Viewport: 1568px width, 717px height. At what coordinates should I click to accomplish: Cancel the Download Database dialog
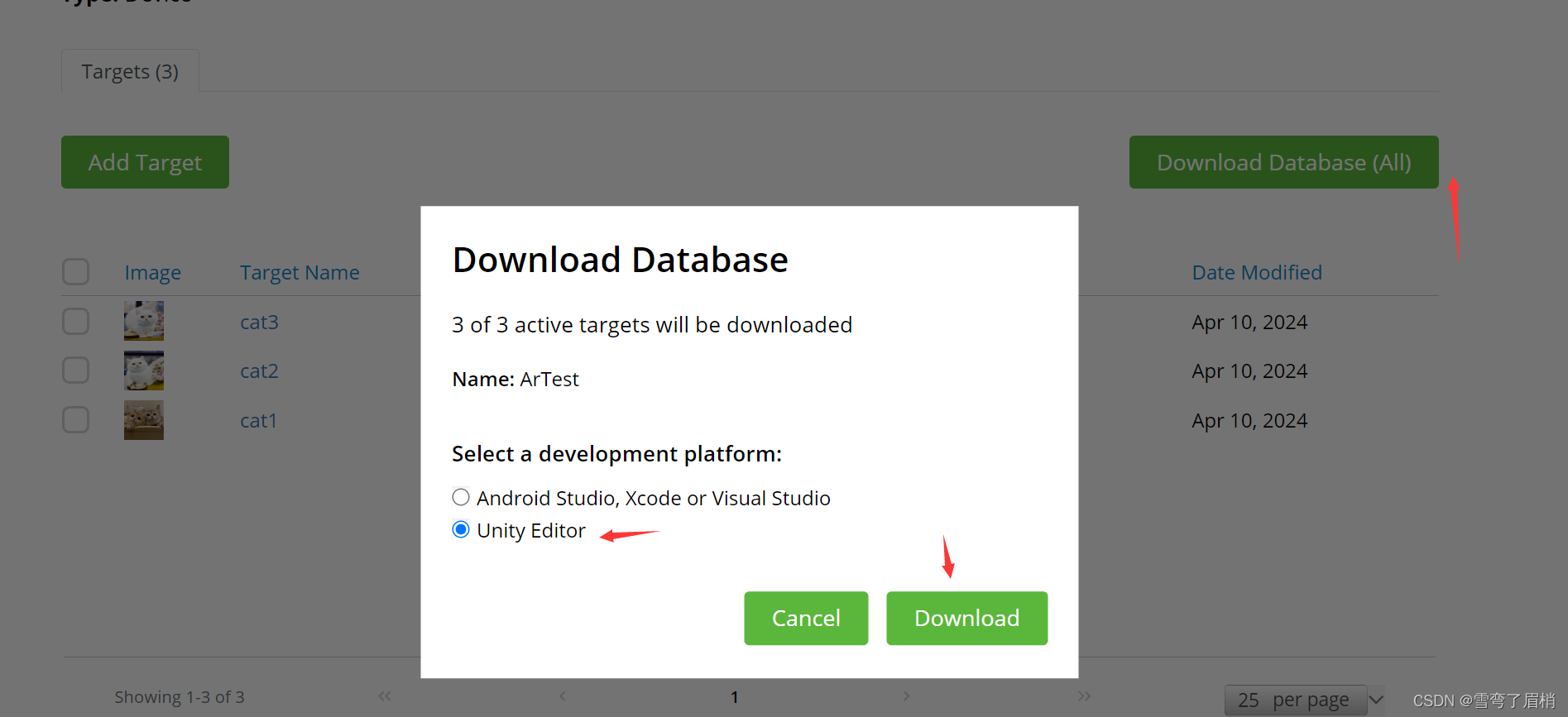[x=806, y=618]
